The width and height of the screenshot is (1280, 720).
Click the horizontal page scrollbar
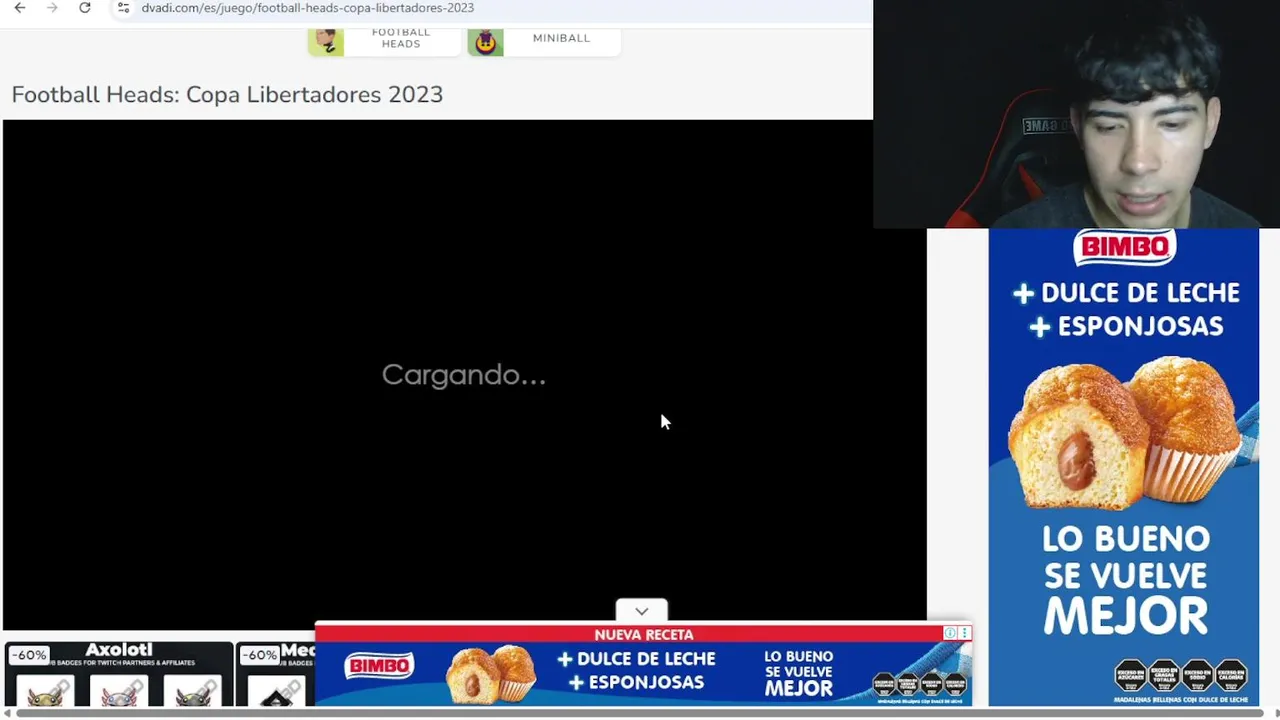point(640,713)
